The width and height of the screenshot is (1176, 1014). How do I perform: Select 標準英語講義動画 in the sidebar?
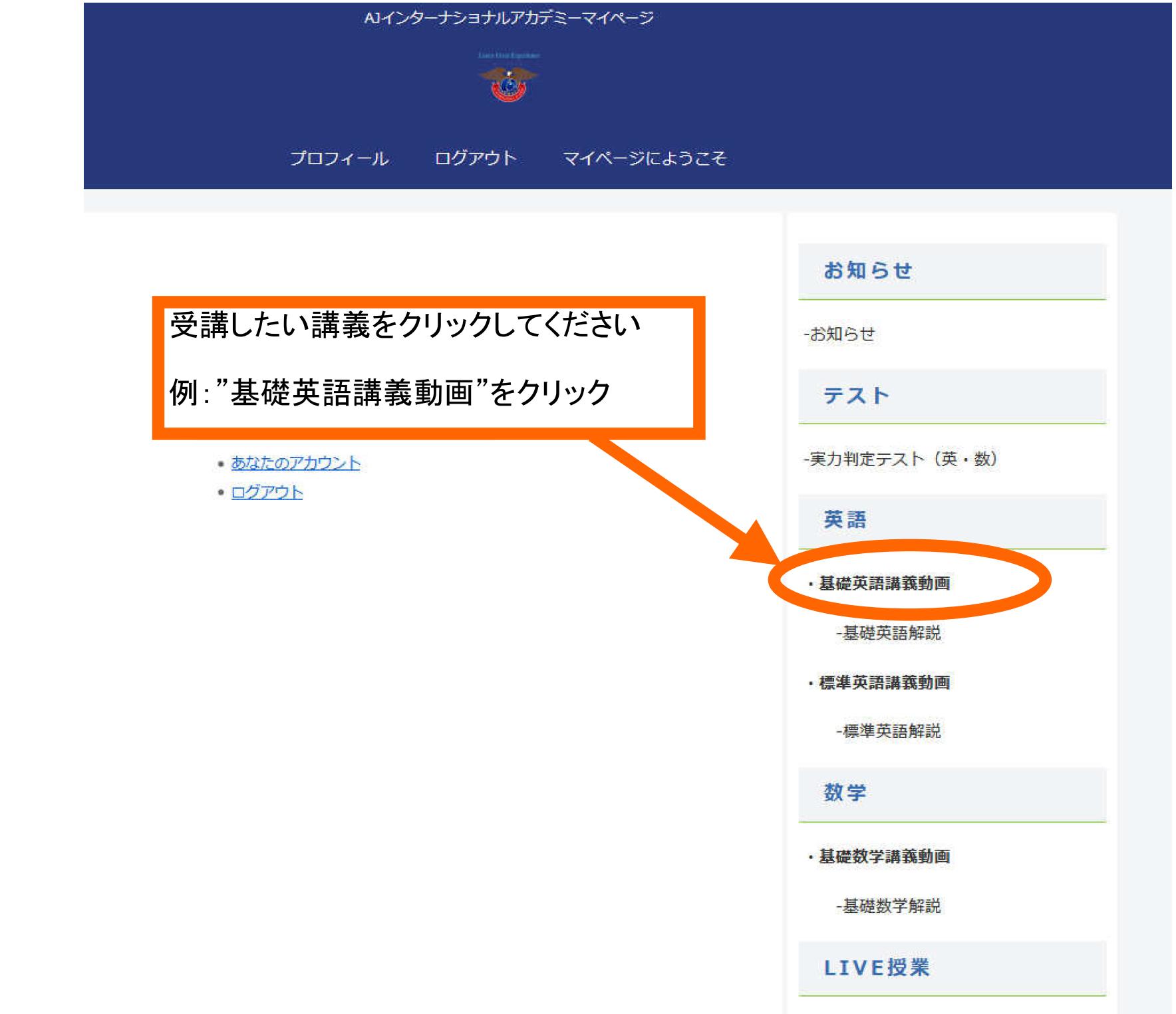(x=884, y=683)
